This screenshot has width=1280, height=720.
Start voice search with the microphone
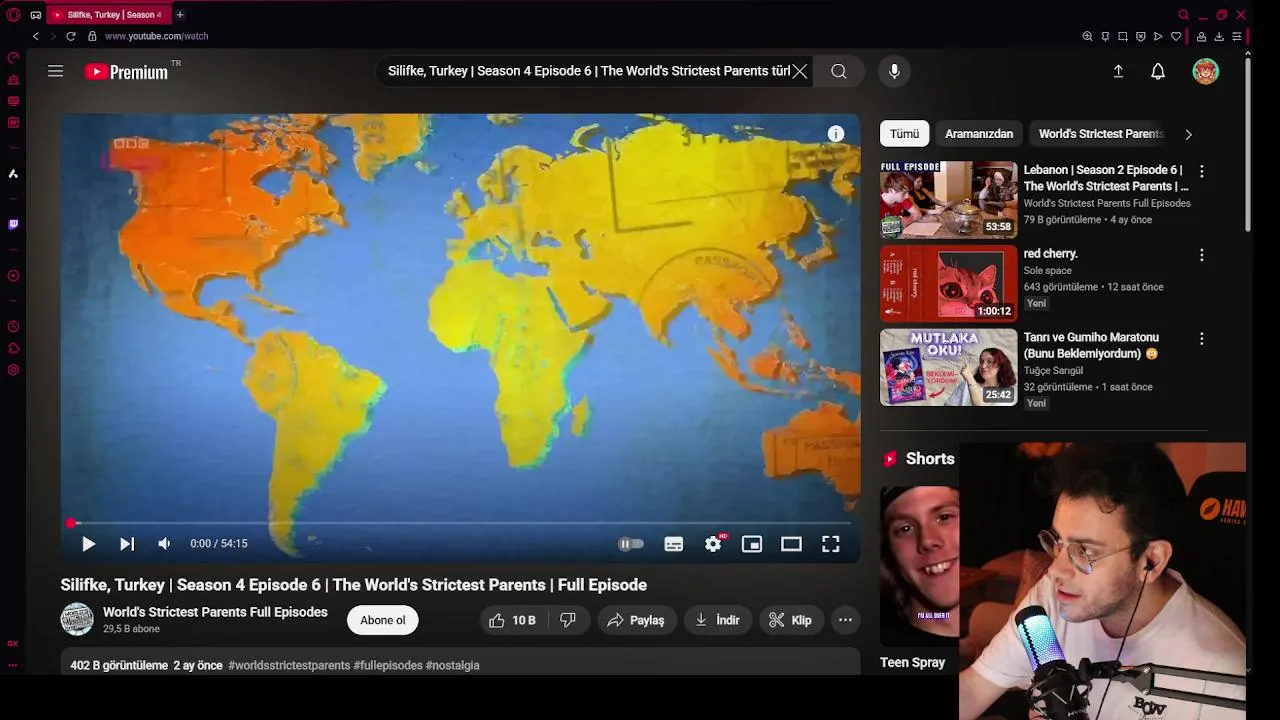pyautogui.click(x=894, y=71)
